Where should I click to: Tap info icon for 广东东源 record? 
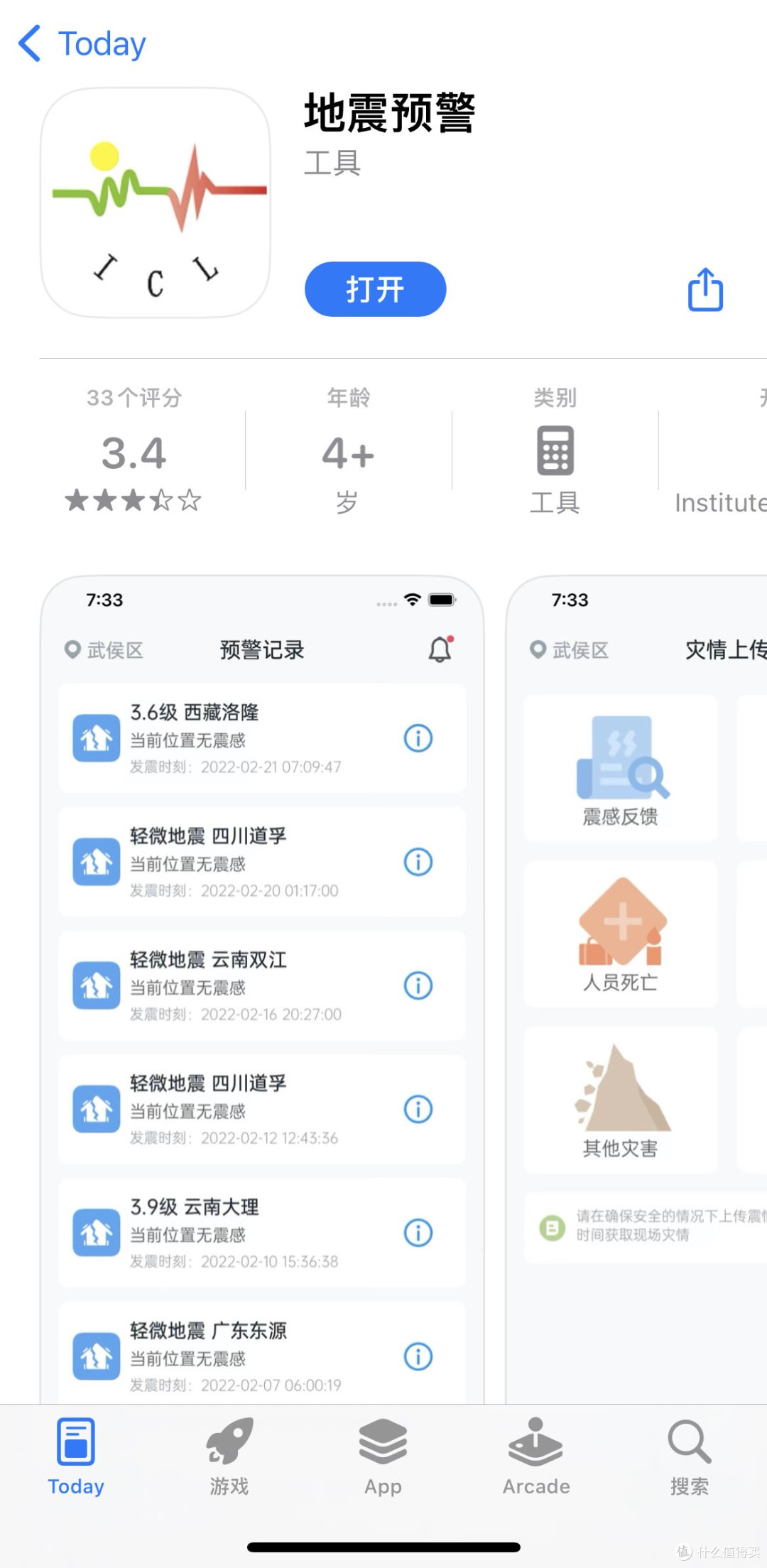[418, 1356]
